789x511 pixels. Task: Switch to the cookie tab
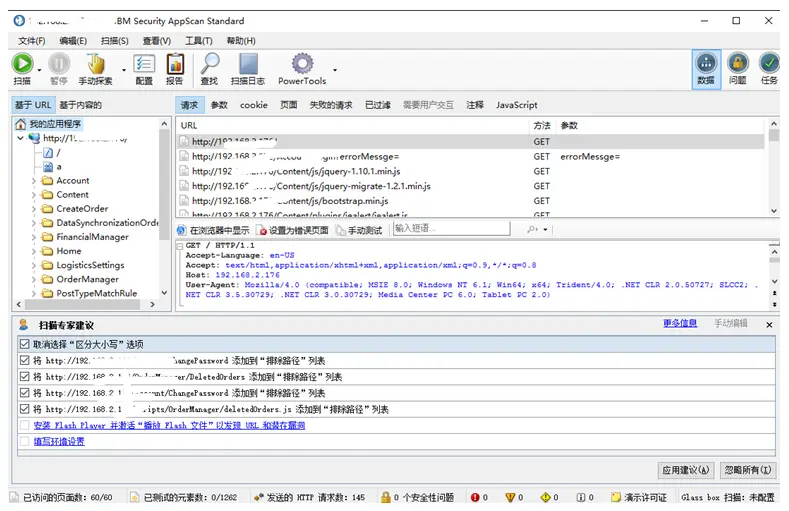point(254,105)
